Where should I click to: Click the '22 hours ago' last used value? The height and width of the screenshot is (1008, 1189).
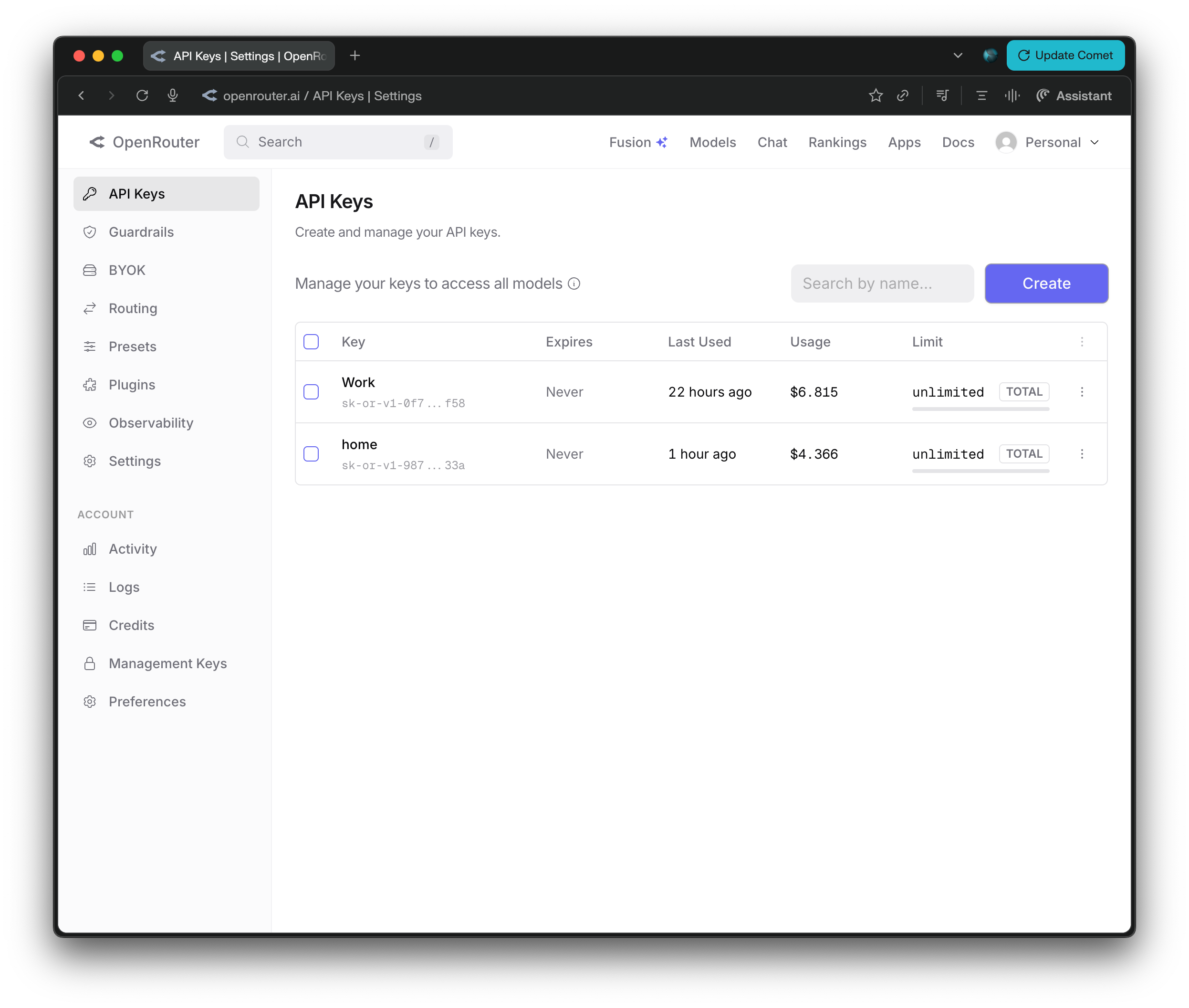tap(709, 392)
